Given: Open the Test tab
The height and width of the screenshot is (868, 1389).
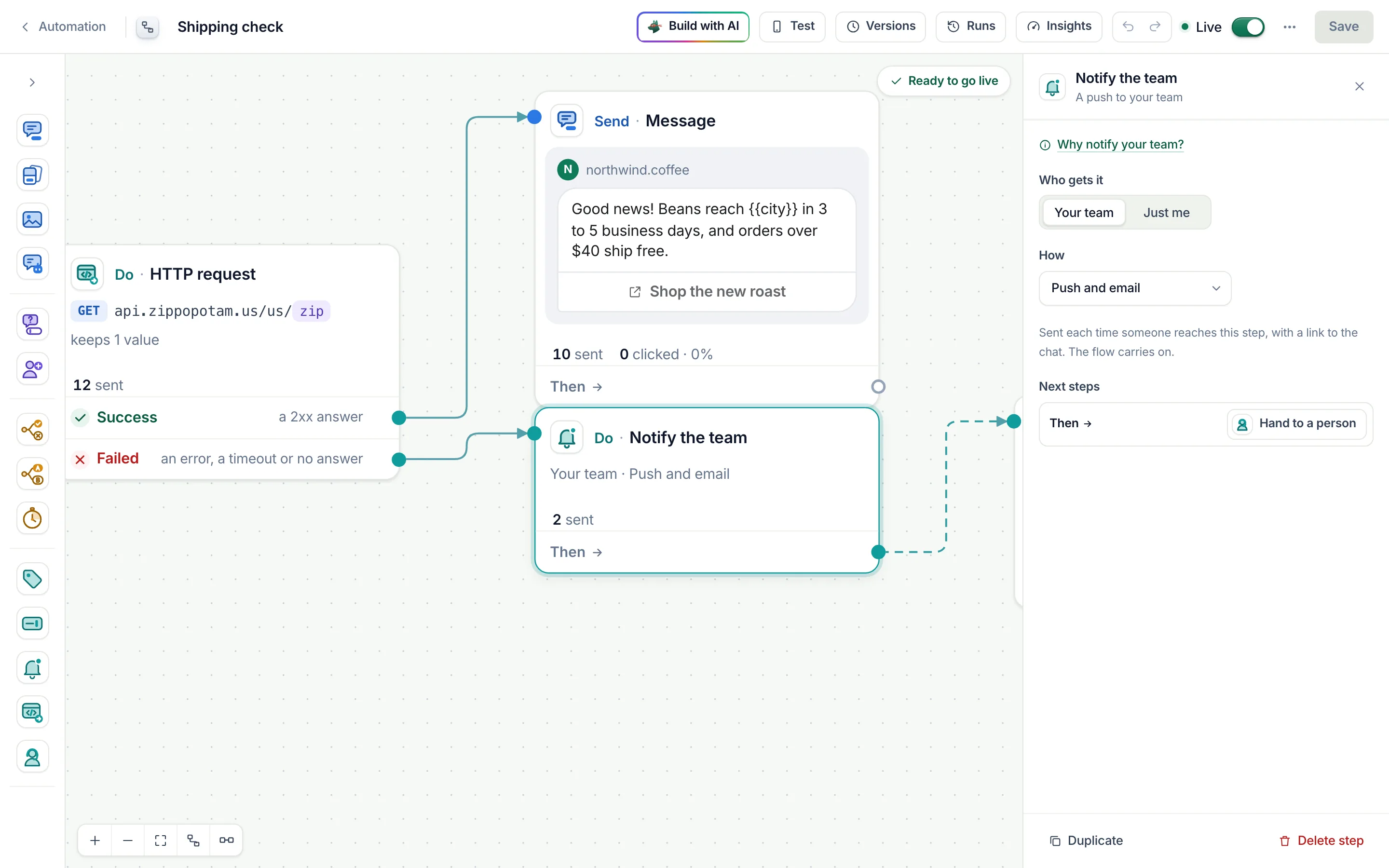Looking at the screenshot, I should (792, 27).
